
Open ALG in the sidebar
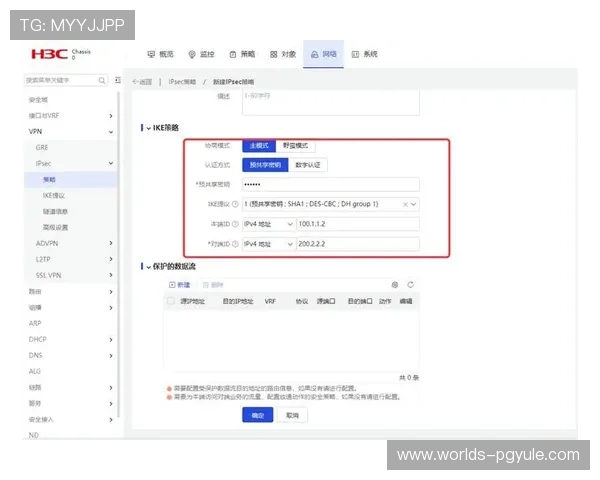pyautogui.click(x=34, y=371)
